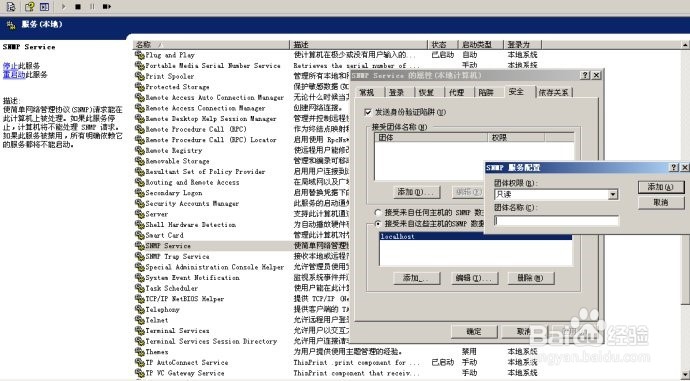Click the export list toolbar icon
The width and height of the screenshot is (690, 381).
tap(11, 7)
